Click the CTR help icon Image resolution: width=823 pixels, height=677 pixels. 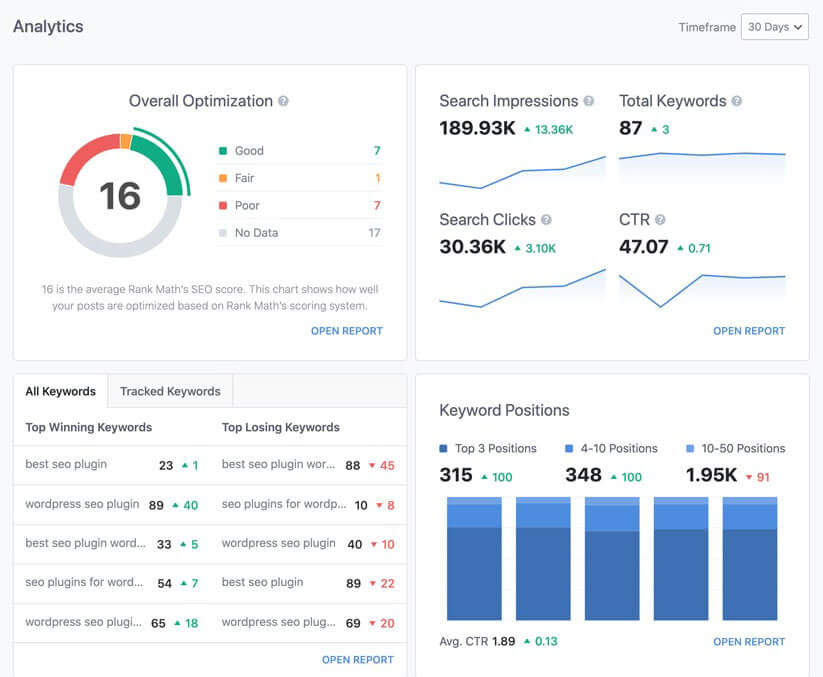[660, 220]
